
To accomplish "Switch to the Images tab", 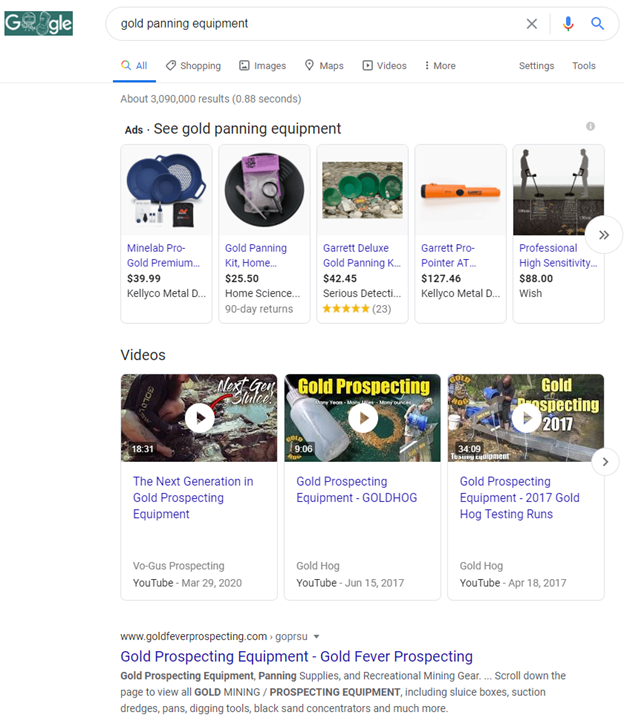I will coord(262,66).
